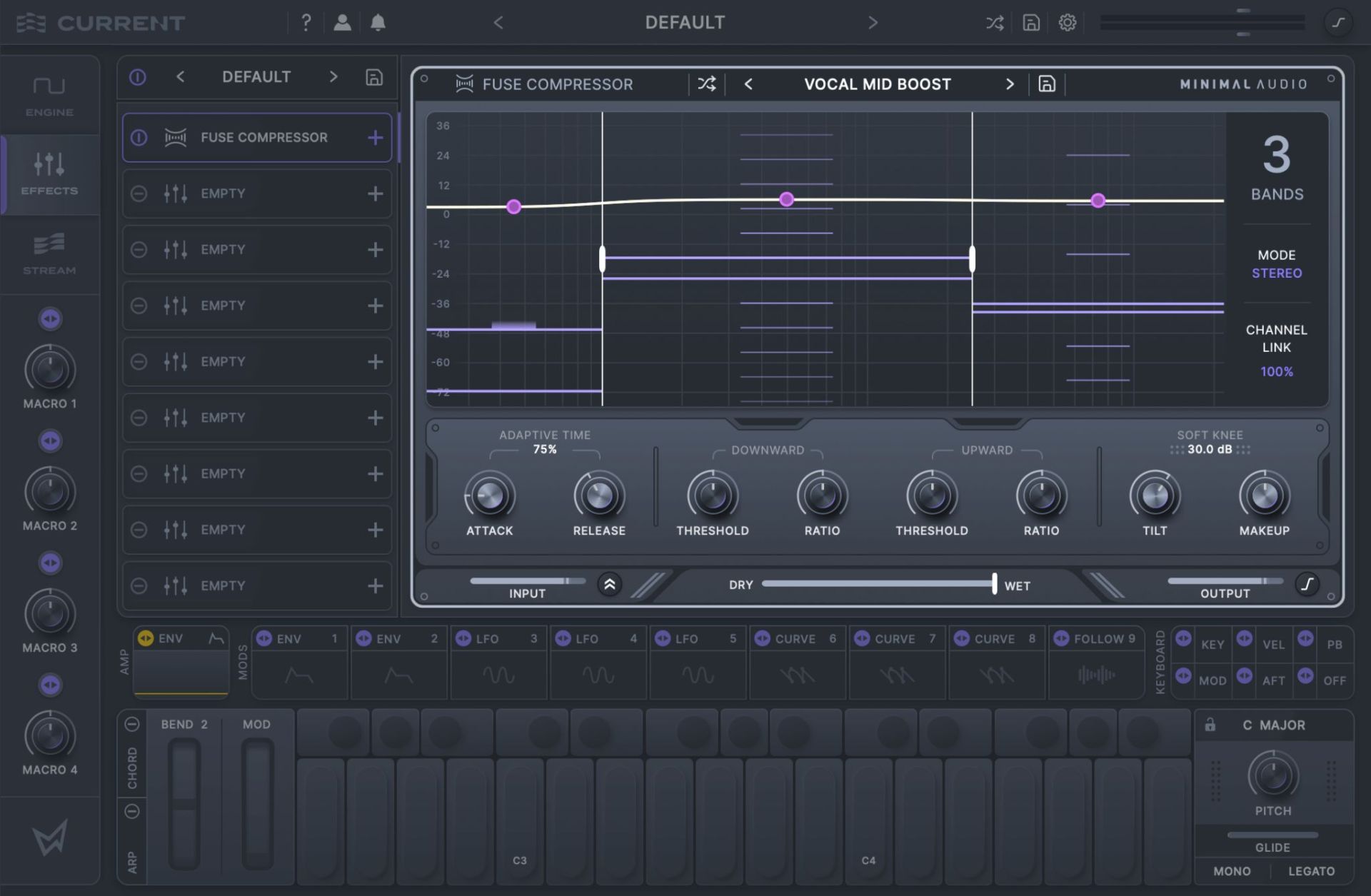This screenshot has height=896, width=1371.
Task: Toggle the scale lock icon near C MAJOR
Action: click(x=1210, y=725)
